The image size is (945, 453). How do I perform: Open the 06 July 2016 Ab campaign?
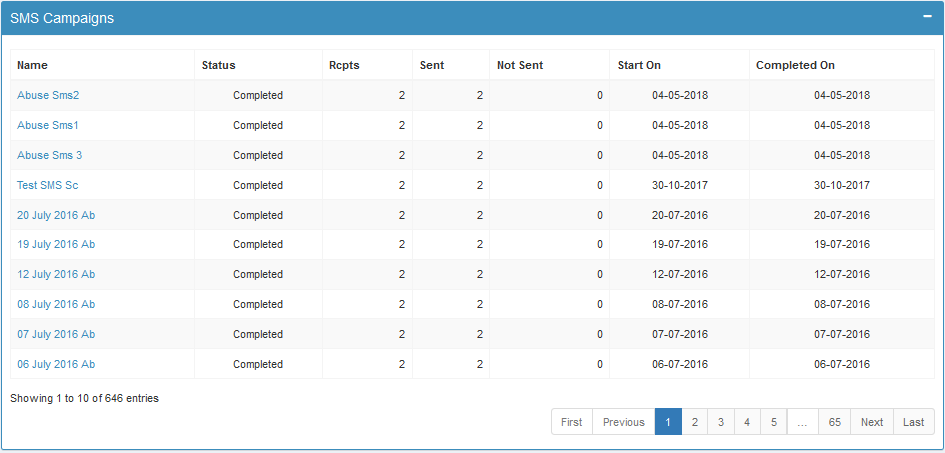(x=56, y=365)
